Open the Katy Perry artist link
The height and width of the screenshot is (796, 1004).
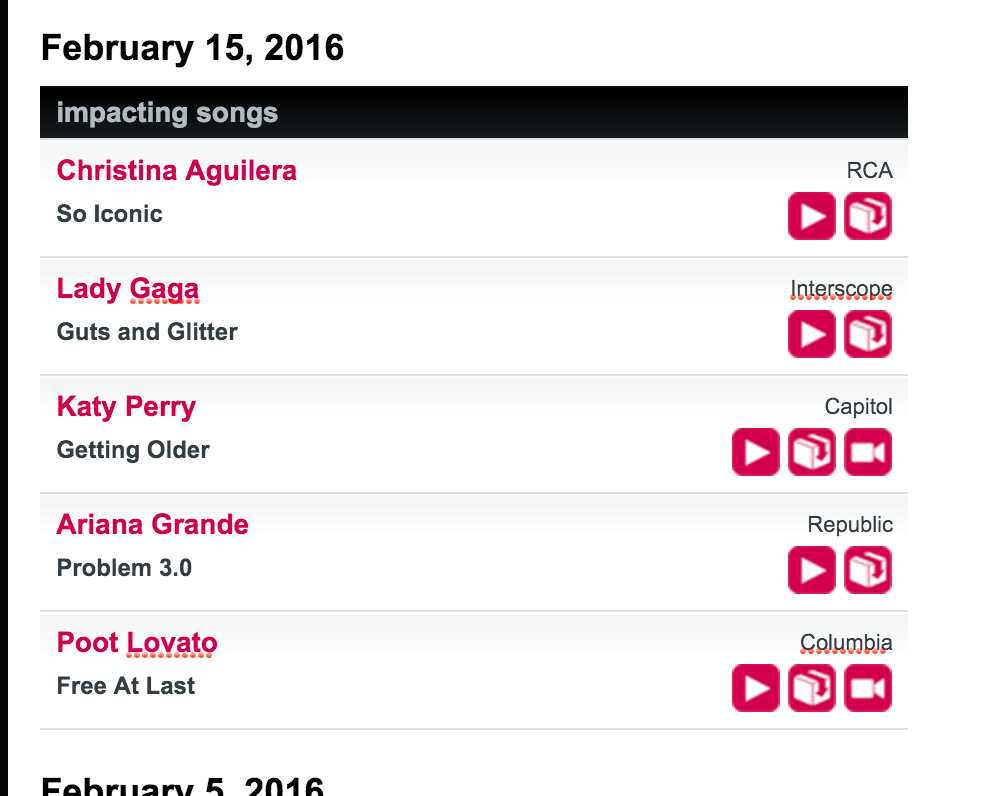point(126,407)
